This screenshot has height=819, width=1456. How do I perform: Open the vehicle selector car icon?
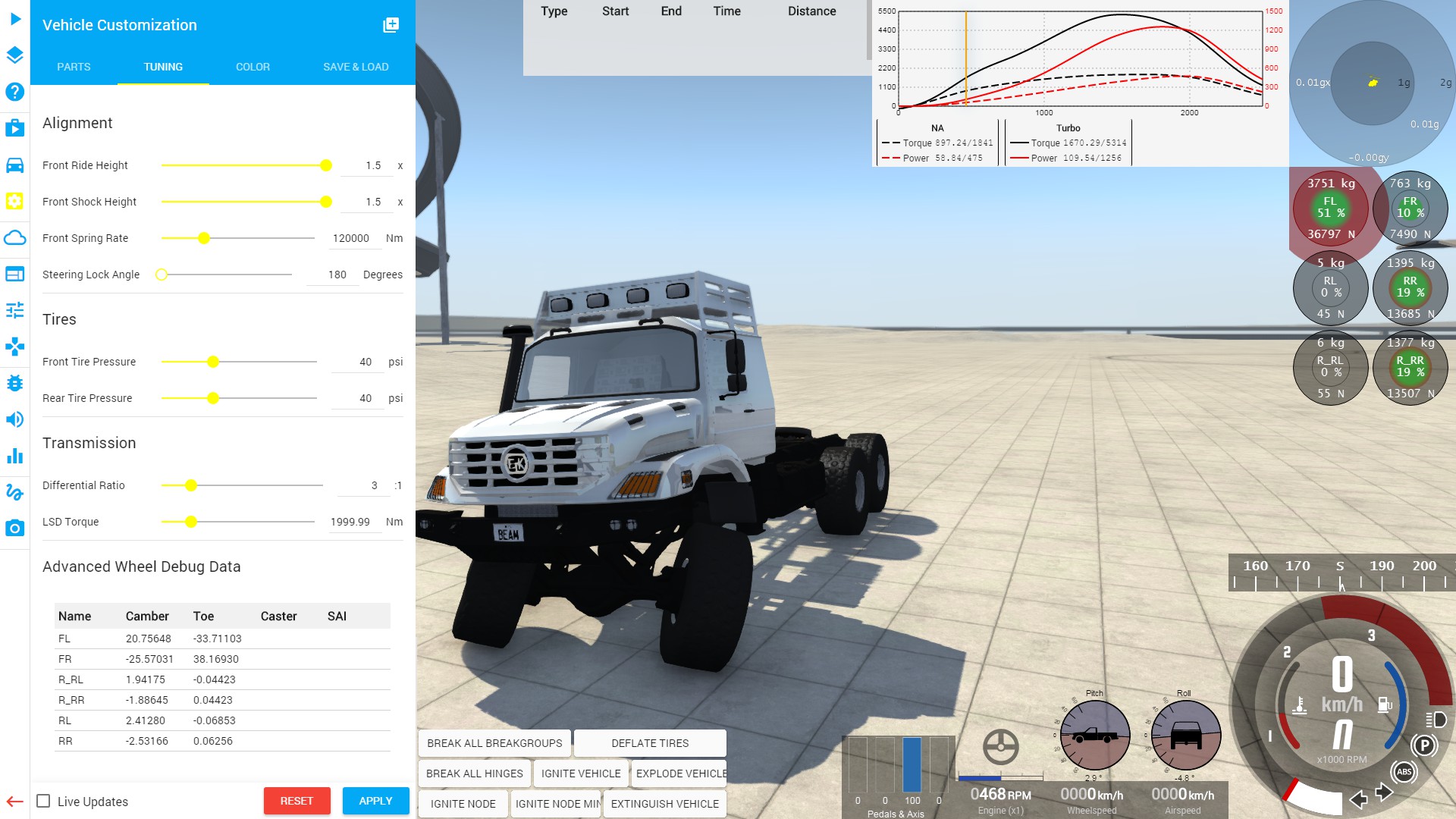15,165
